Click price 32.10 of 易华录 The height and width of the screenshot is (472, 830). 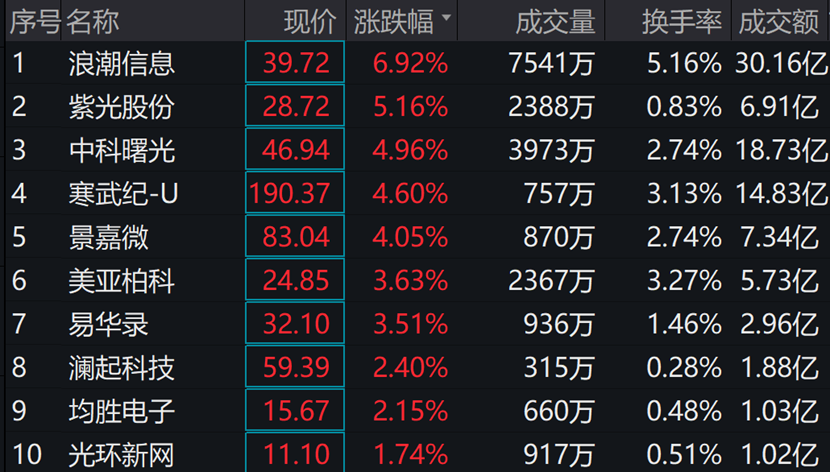tap(296, 324)
